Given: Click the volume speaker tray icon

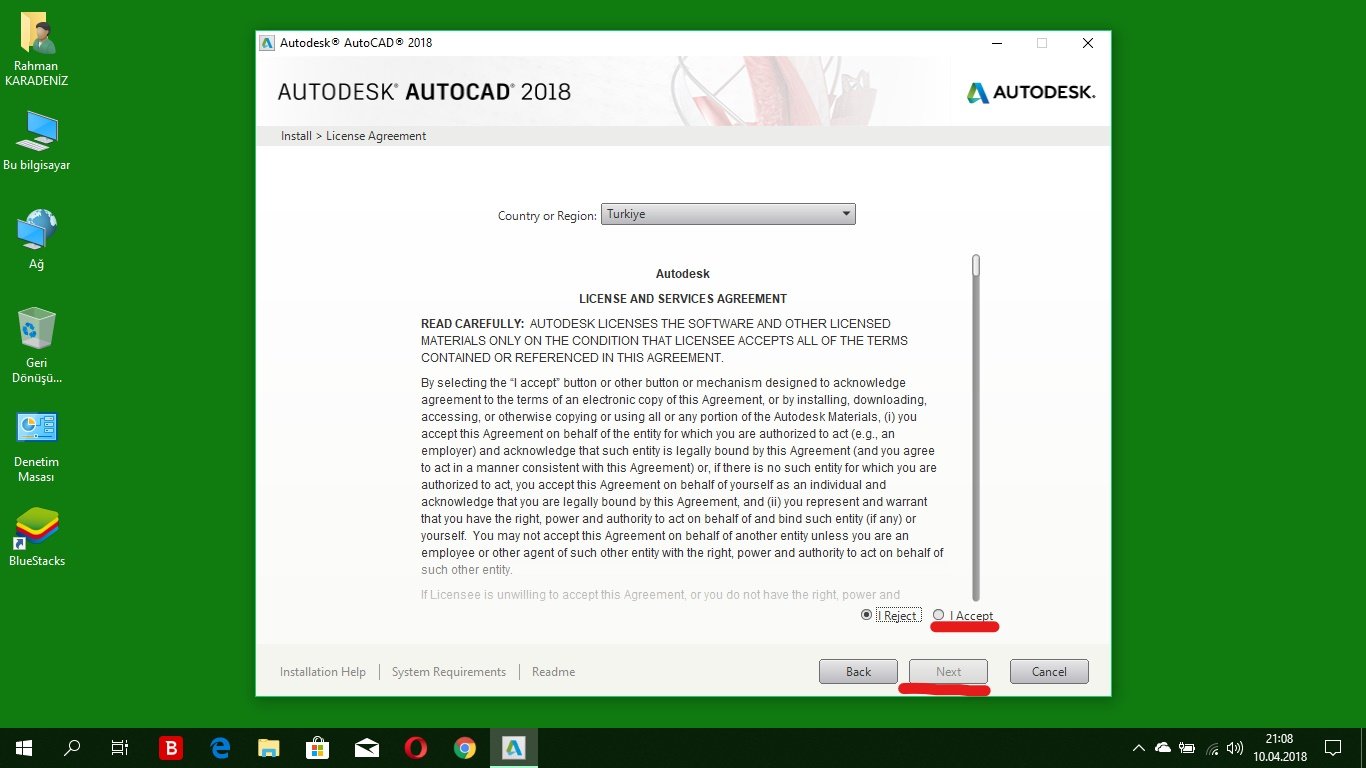Looking at the screenshot, I should pyautogui.click(x=1235, y=748).
